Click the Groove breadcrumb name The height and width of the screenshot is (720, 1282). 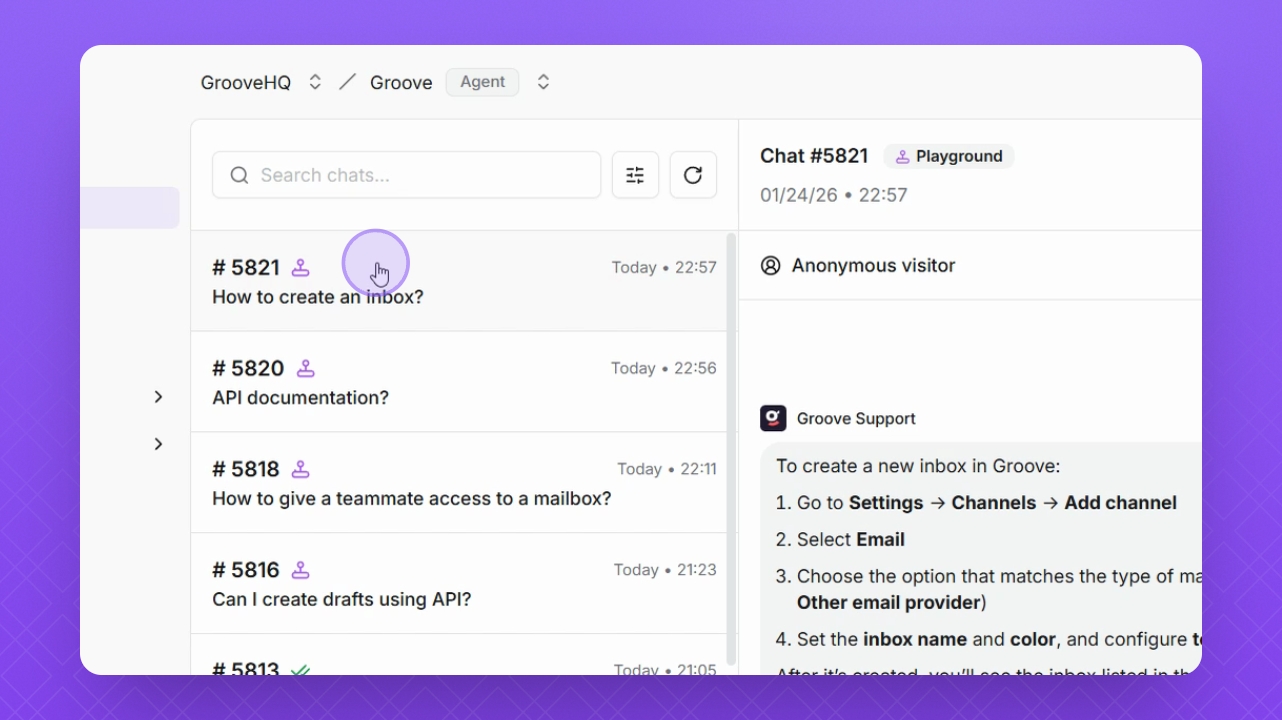[x=401, y=82]
